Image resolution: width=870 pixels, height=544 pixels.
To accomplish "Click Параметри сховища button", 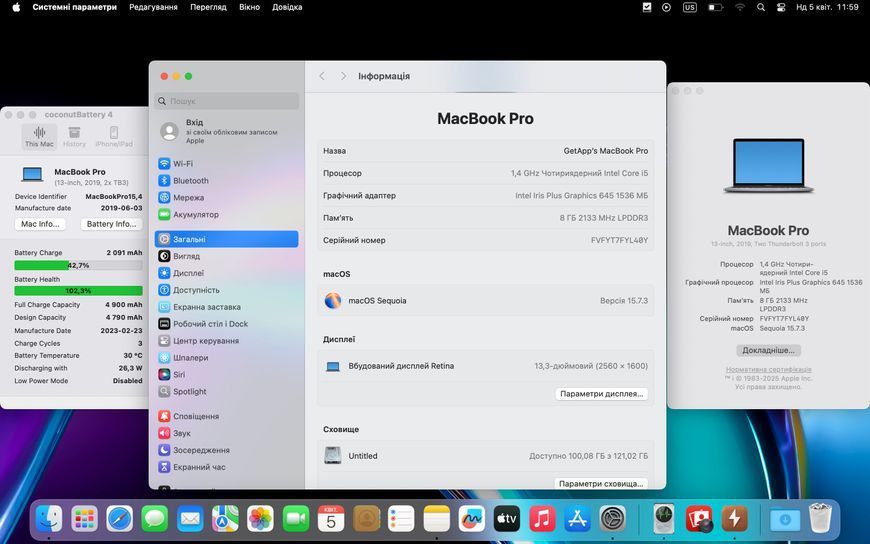I will (x=601, y=483).
